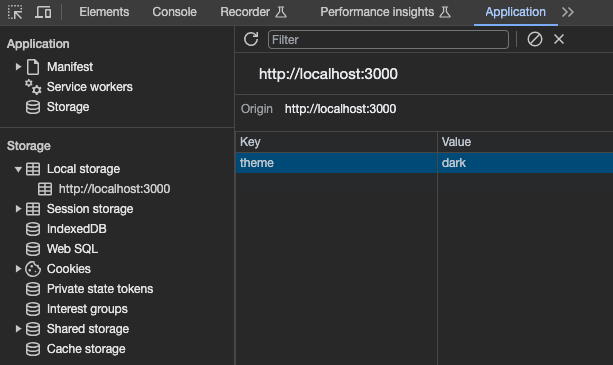
Task: Click the Manifest document icon
Action: [x=33, y=67]
